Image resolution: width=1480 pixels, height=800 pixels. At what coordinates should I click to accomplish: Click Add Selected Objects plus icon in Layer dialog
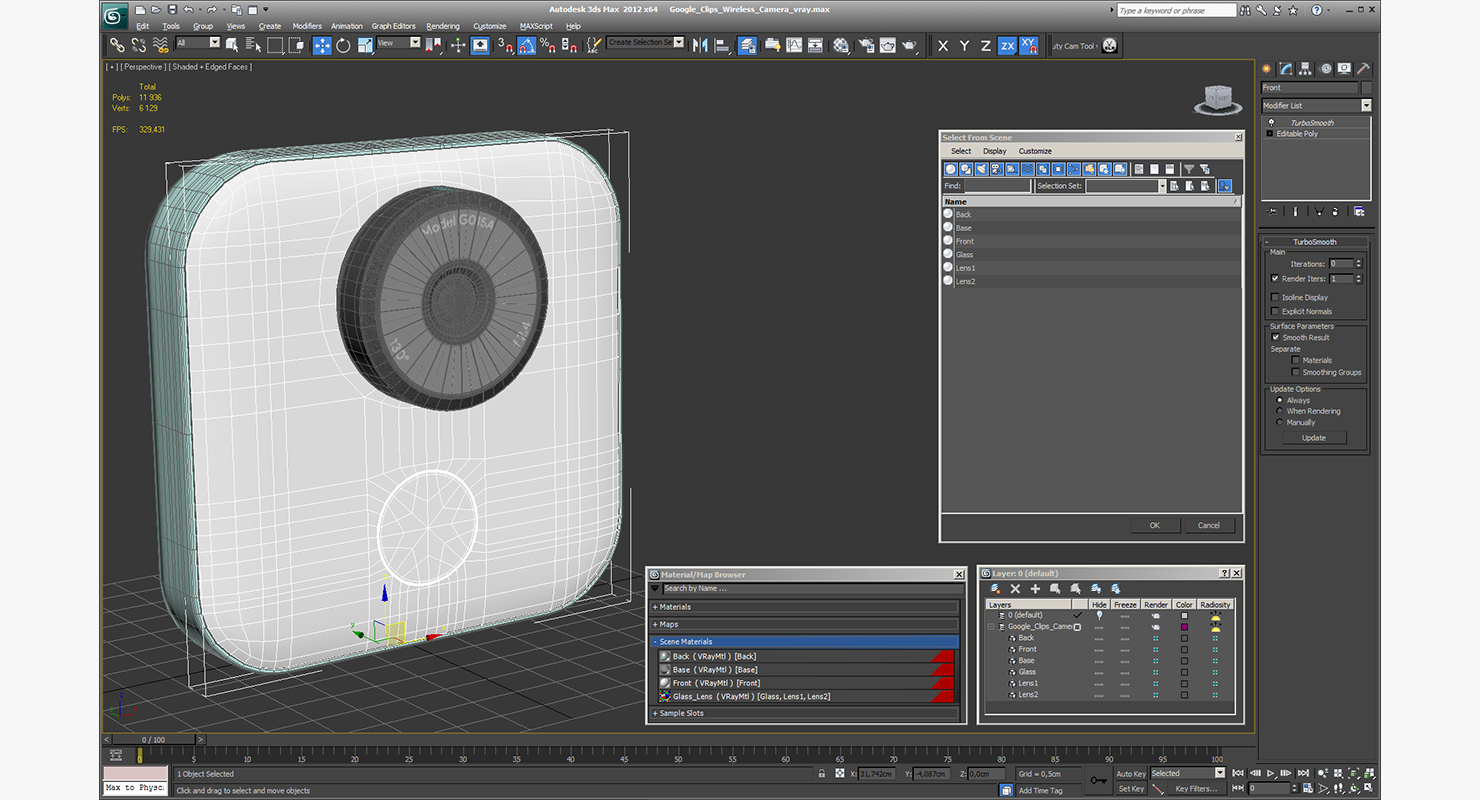pyautogui.click(x=1035, y=589)
